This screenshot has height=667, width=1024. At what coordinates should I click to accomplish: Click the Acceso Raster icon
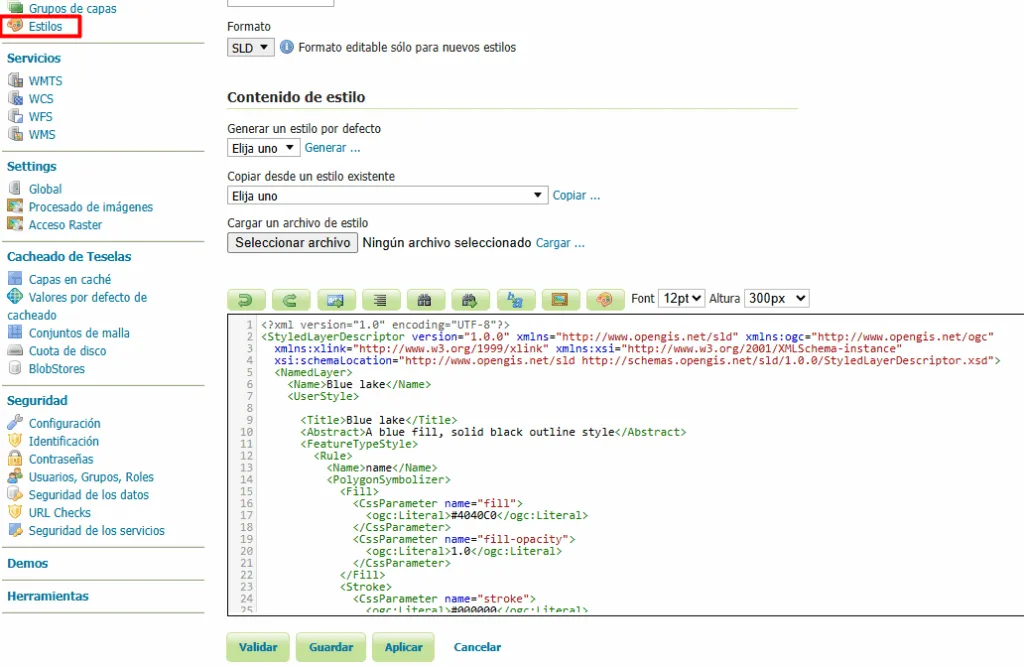(15, 224)
